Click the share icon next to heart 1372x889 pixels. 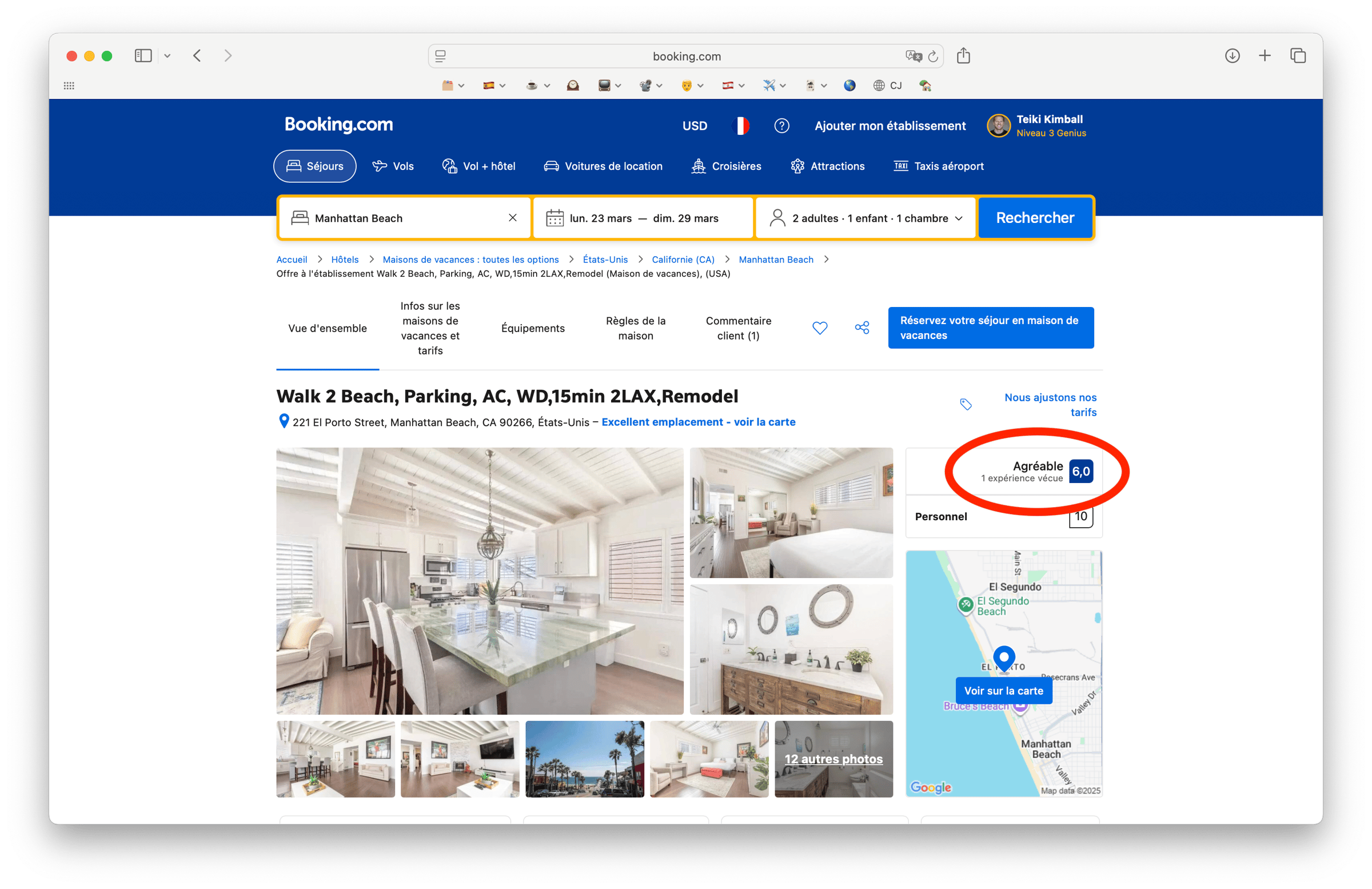point(862,328)
